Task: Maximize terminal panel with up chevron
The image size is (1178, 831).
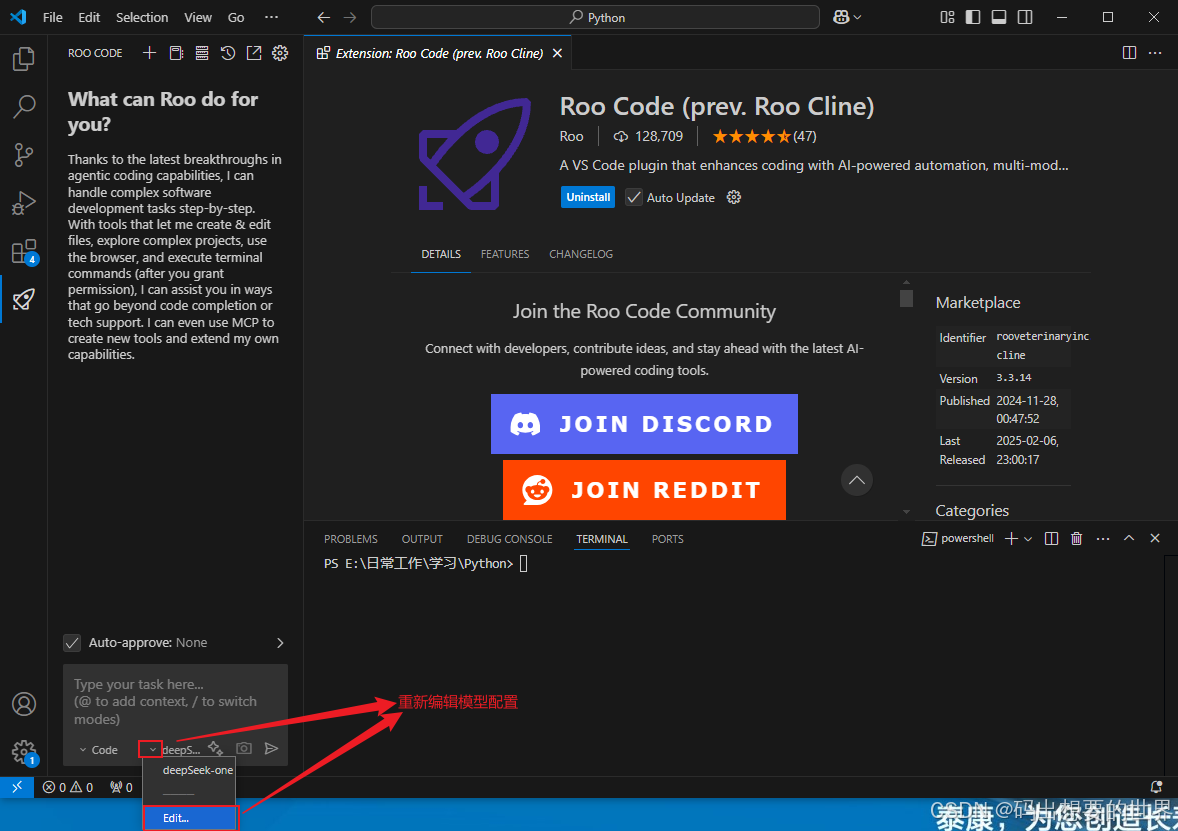Action: pos(1128,538)
